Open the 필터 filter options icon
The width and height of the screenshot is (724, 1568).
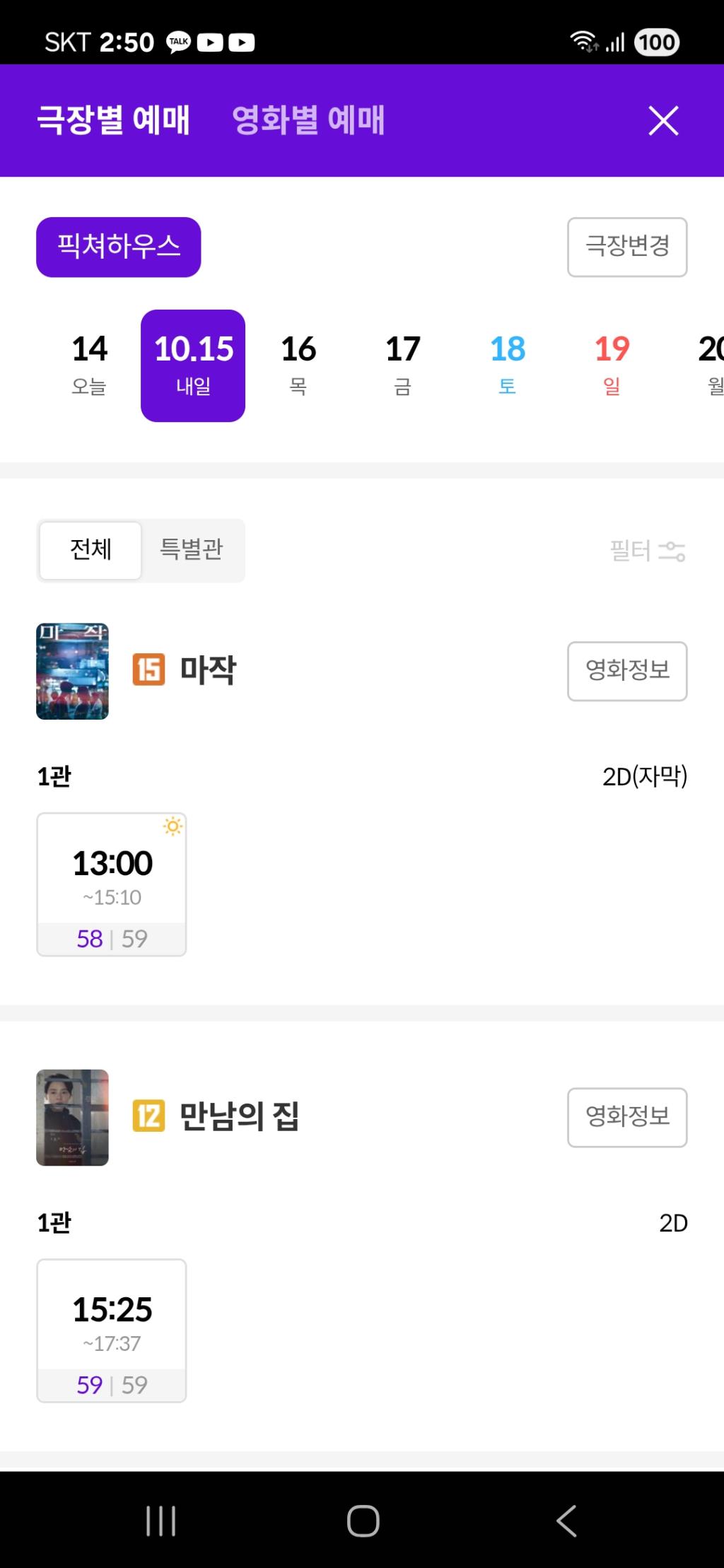pyautogui.click(x=671, y=551)
